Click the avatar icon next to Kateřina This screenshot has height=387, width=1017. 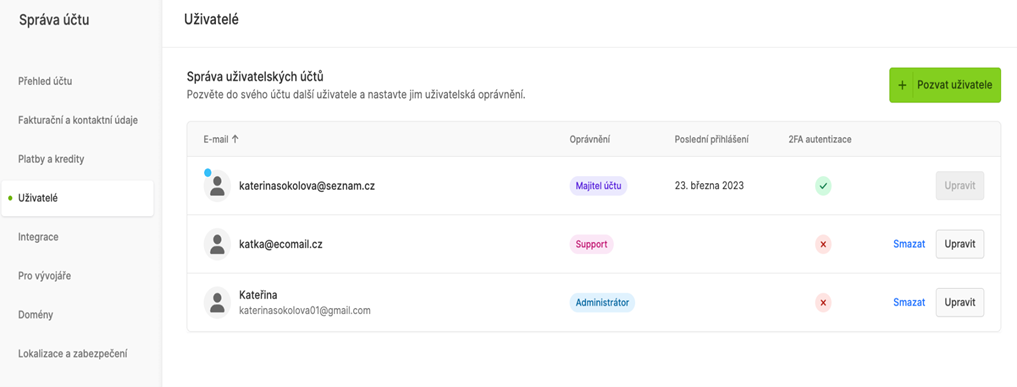(217, 303)
